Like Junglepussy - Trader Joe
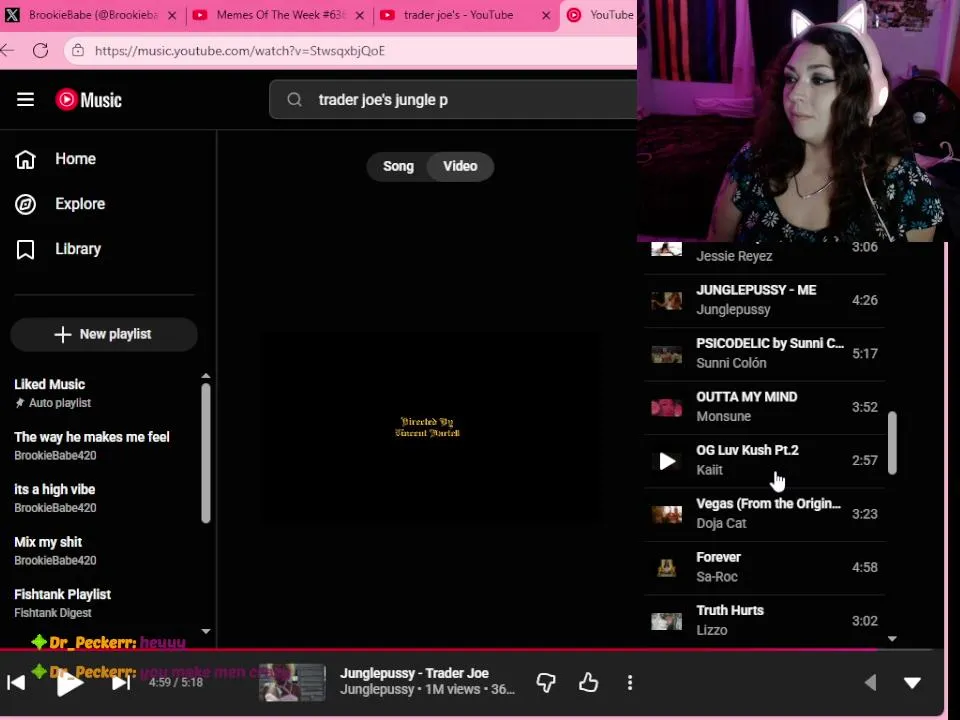960x720 pixels. click(x=588, y=682)
